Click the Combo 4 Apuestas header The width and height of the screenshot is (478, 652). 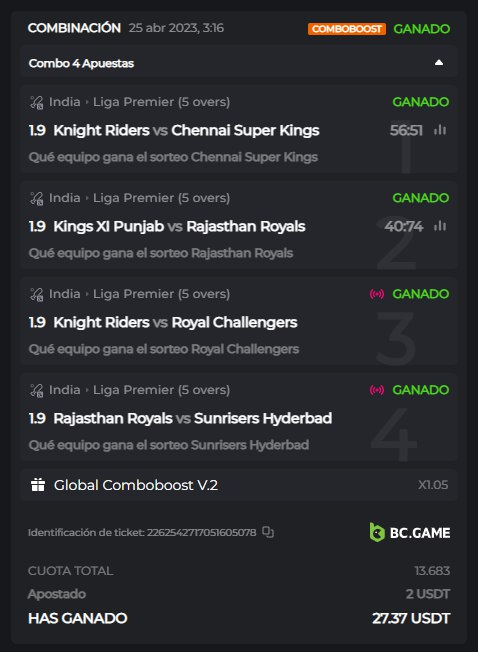(239, 63)
